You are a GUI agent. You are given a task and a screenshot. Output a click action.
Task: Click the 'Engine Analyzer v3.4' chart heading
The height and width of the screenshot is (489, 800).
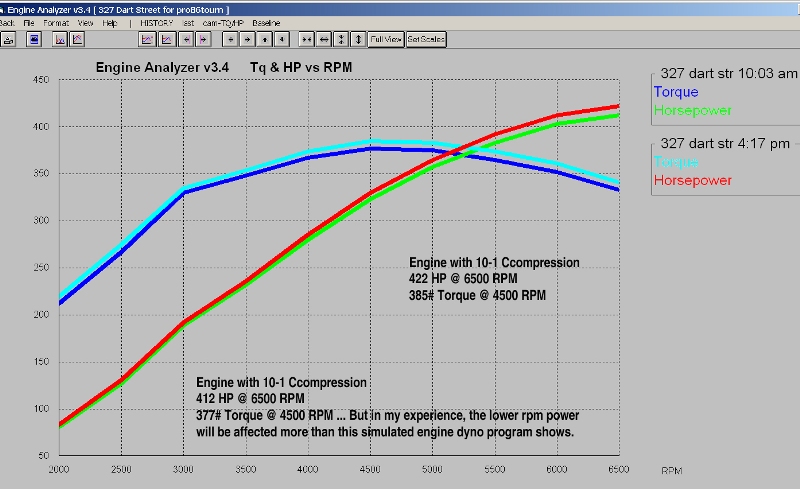point(162,67)
